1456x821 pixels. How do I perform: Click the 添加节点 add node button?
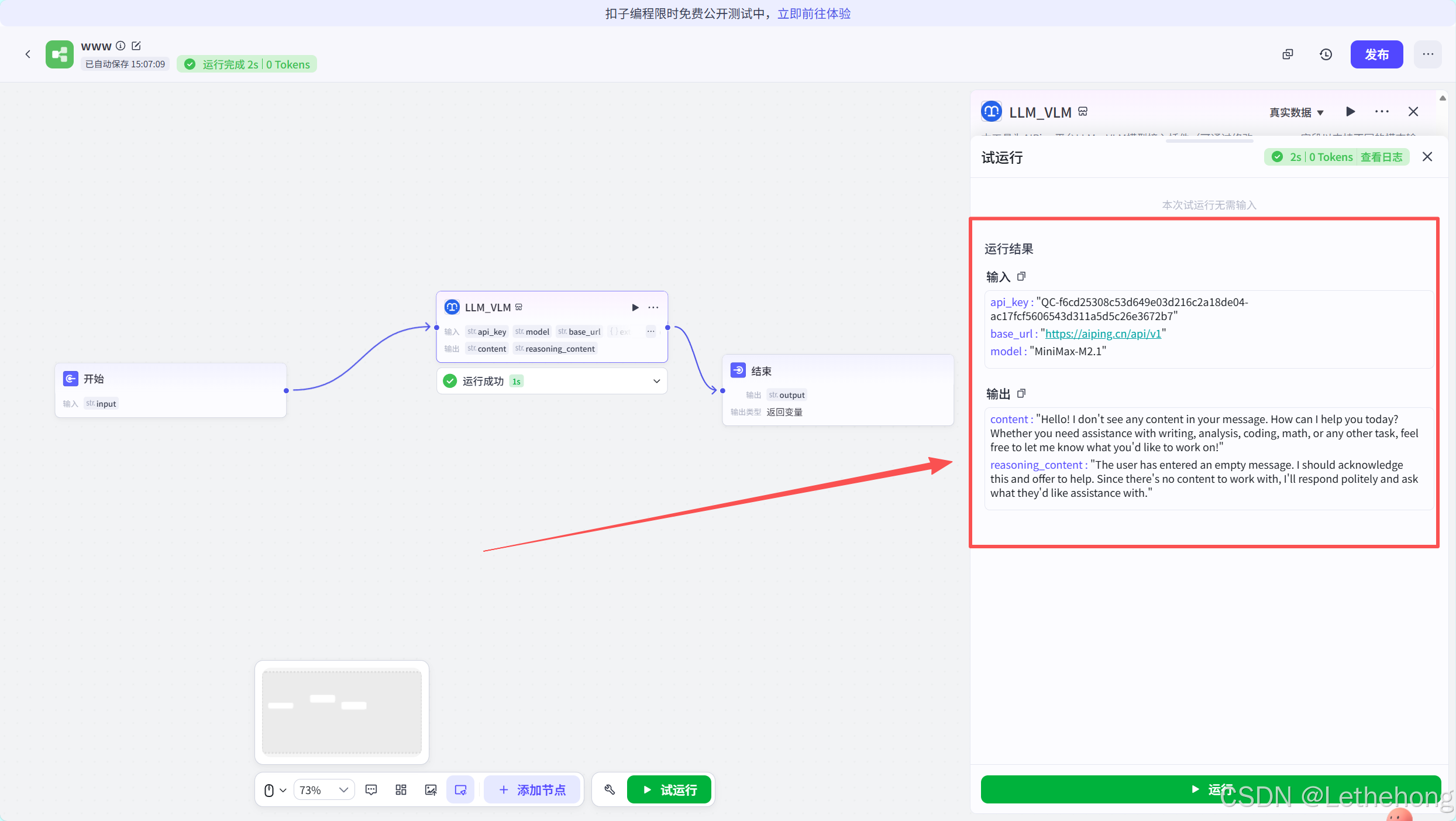(532, 790)
